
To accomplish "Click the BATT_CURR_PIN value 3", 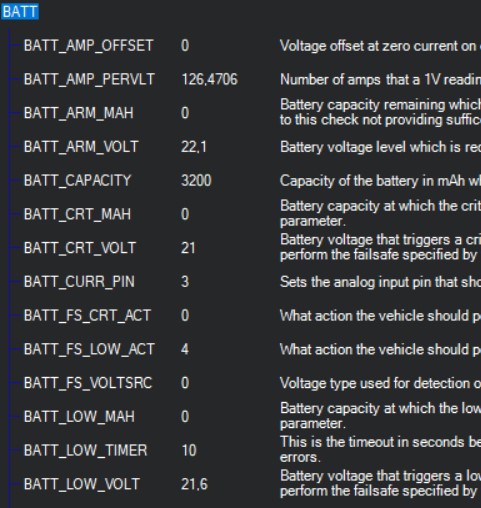I will (185, 282).
